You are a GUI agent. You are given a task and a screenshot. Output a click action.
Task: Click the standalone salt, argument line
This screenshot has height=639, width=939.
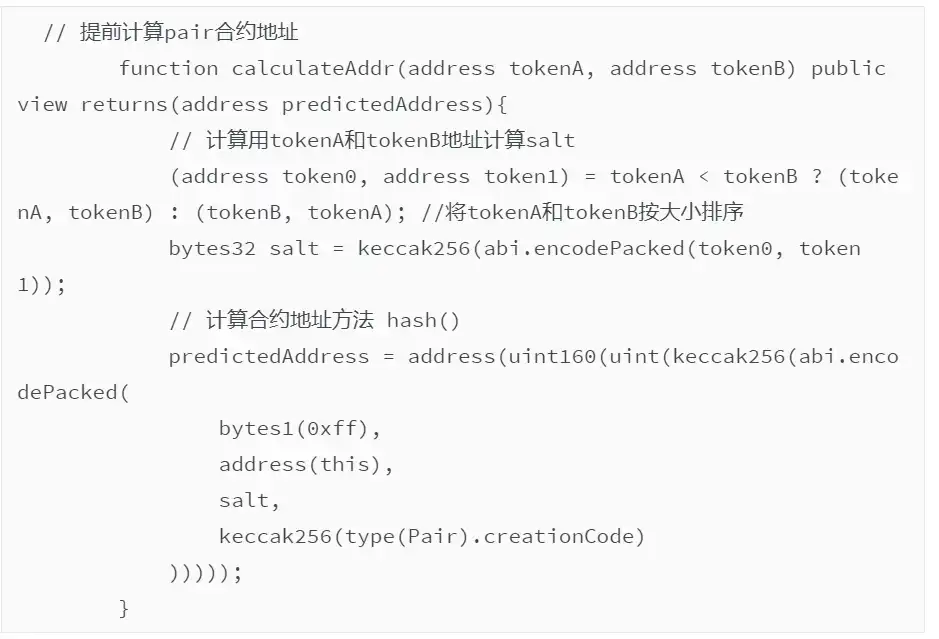pyautogui.click(x=249, y=500)
